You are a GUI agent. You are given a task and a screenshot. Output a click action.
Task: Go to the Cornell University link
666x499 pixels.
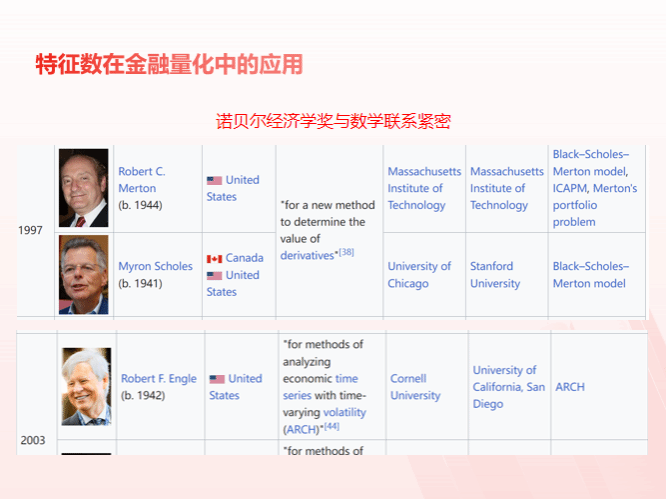[415, 387]
